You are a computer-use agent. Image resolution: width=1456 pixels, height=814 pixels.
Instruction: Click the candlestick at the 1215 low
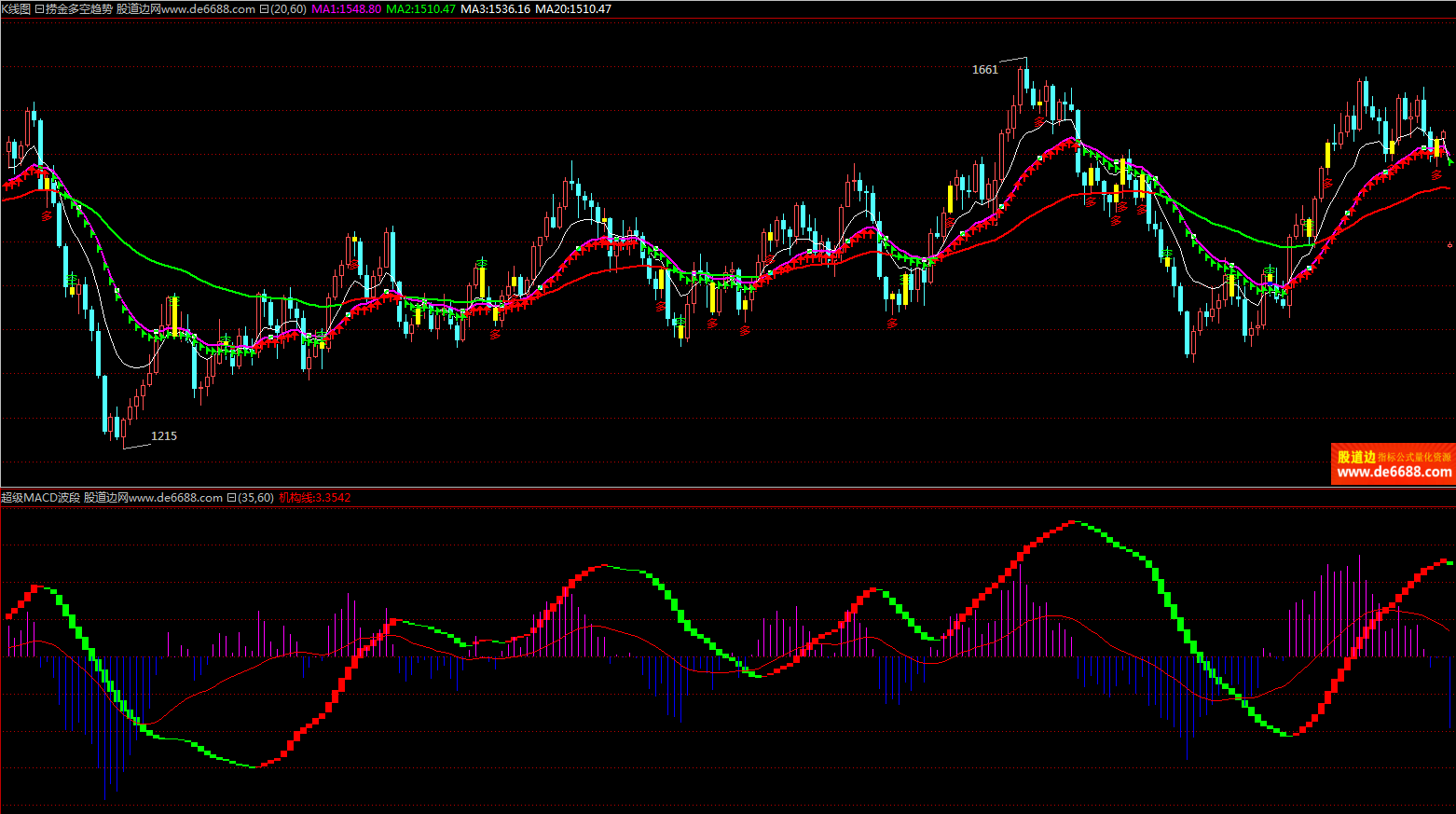coord(122,431)
